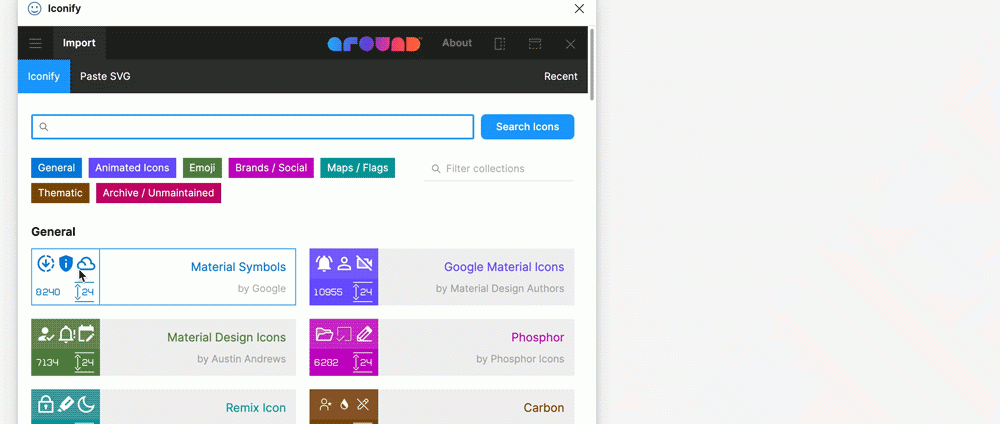Click the 'by Austin Andrews' text

pos(242,359)
